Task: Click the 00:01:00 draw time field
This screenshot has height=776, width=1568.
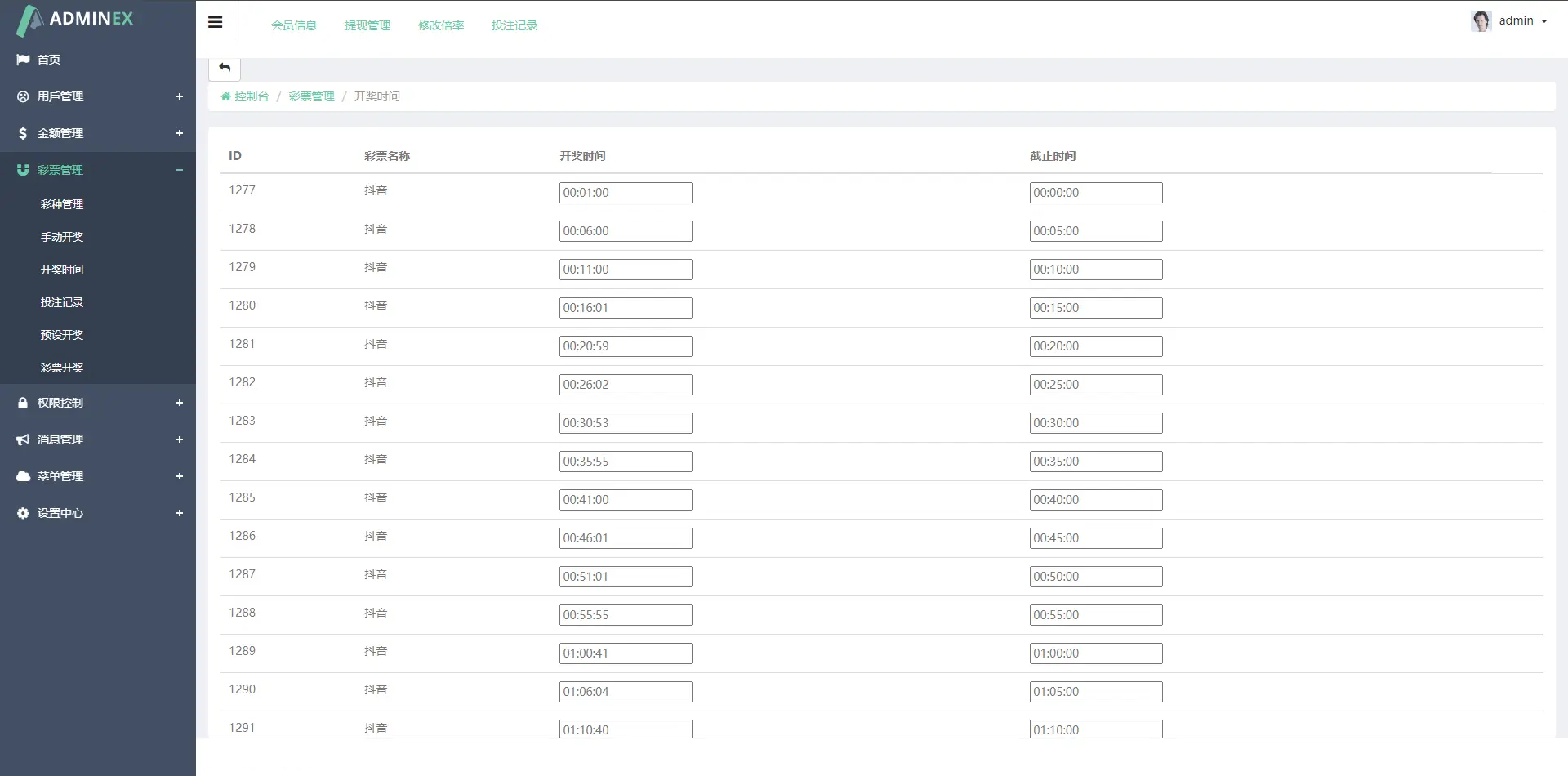Action: point(626,193)
